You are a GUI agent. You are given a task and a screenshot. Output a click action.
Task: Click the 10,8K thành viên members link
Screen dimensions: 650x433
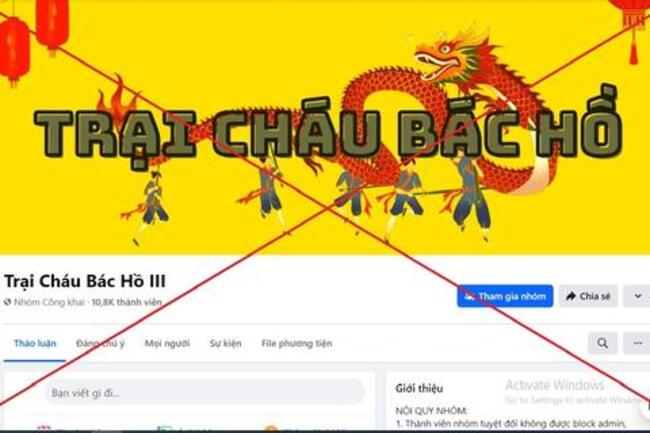coord(126,302)
